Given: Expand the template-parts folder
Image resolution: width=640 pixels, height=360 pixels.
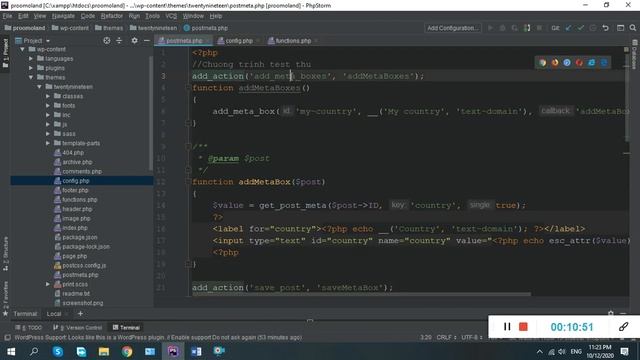Looking at the screenshot, I should (48, 143).
